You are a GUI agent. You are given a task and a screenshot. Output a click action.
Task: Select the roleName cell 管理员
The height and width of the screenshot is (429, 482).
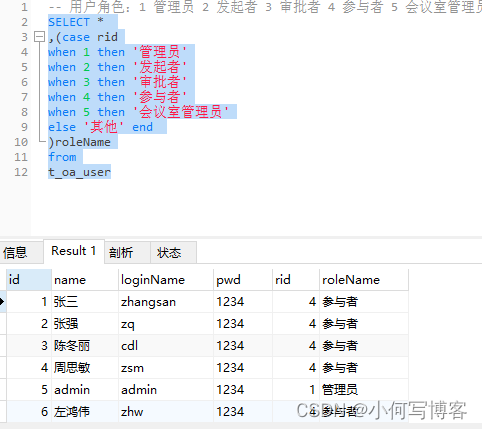coord(364,390)
